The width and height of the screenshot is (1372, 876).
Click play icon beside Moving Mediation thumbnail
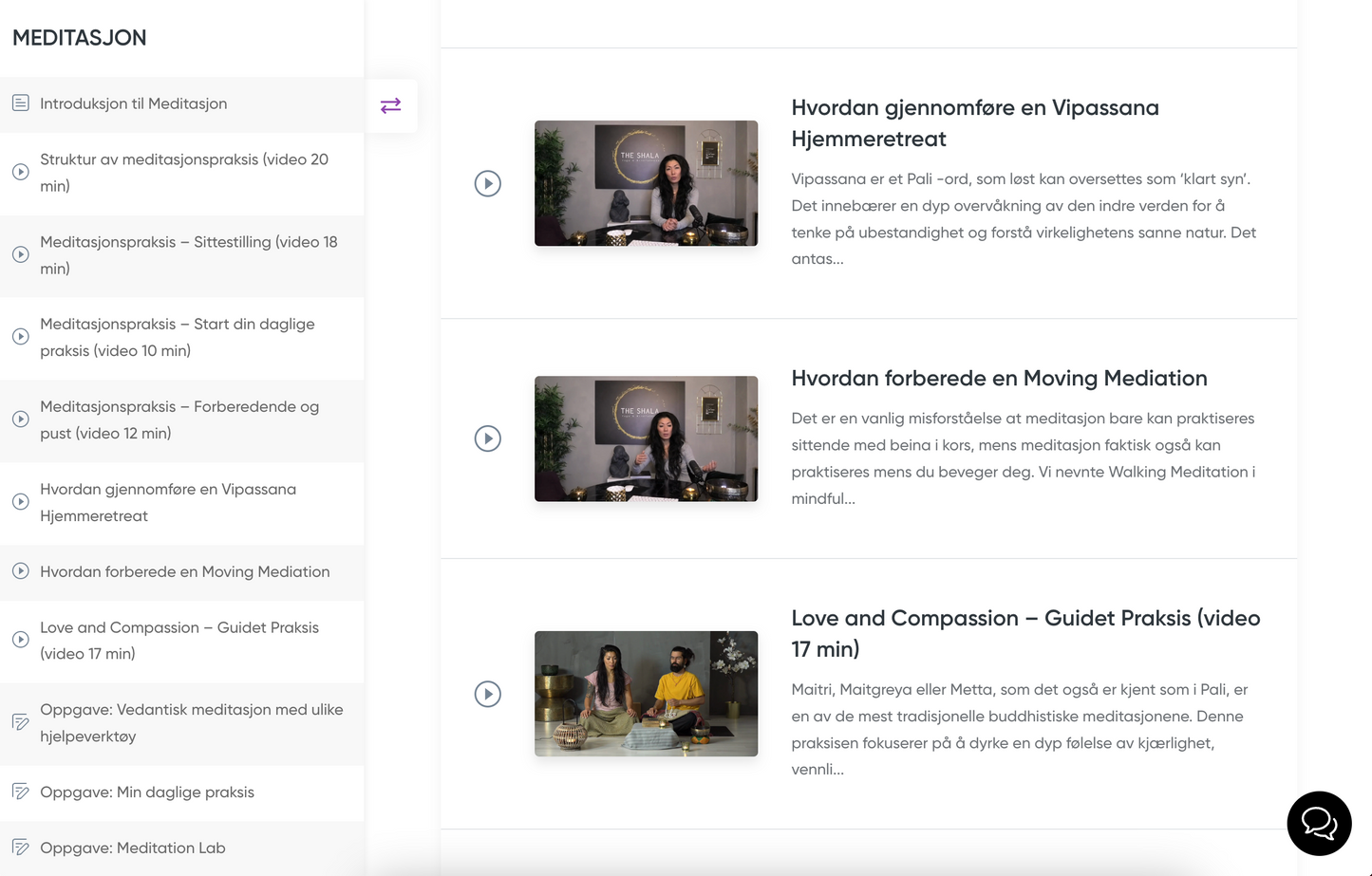(487, 438)
